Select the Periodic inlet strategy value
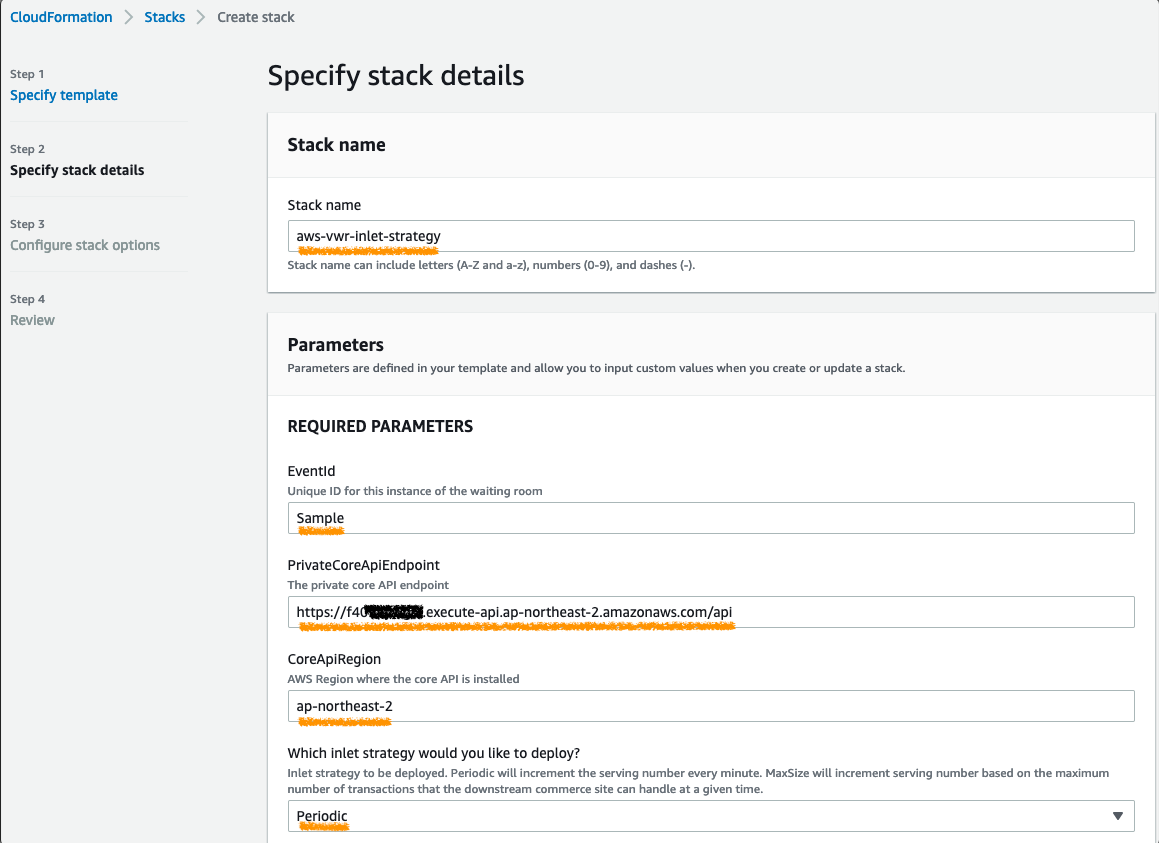This screenshot has width=1159, height=843. pos(322,816)
